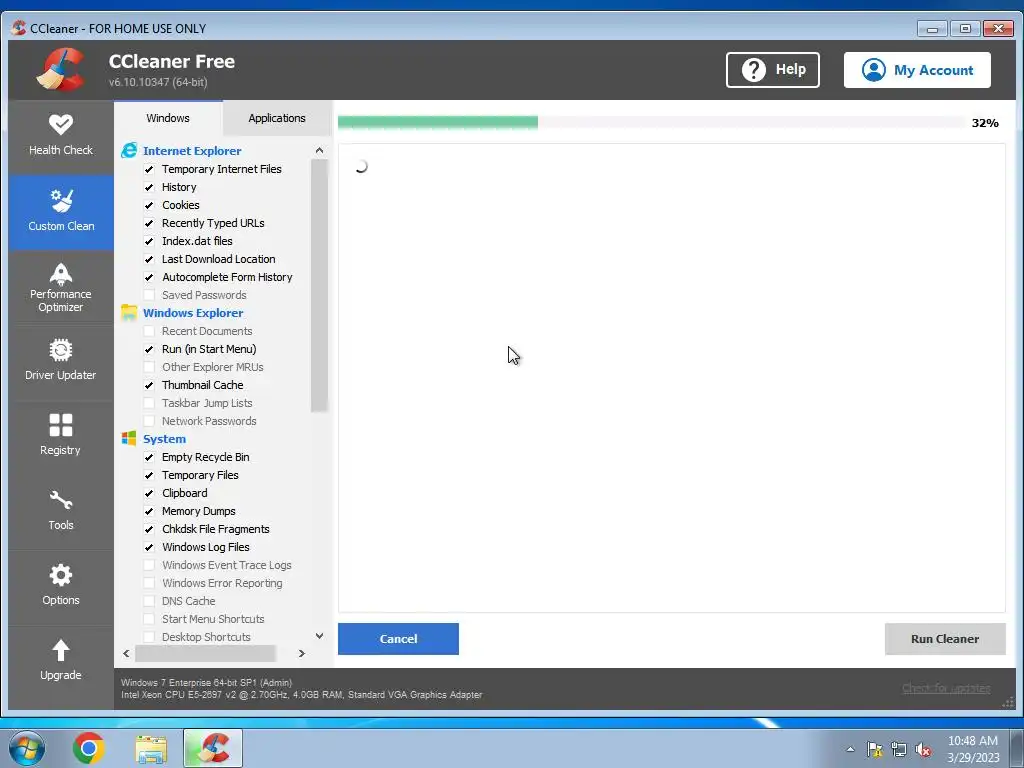1024x768 pixels.
Task: Uncheck Empty Recycle Bin
Action: coord(149,457)
